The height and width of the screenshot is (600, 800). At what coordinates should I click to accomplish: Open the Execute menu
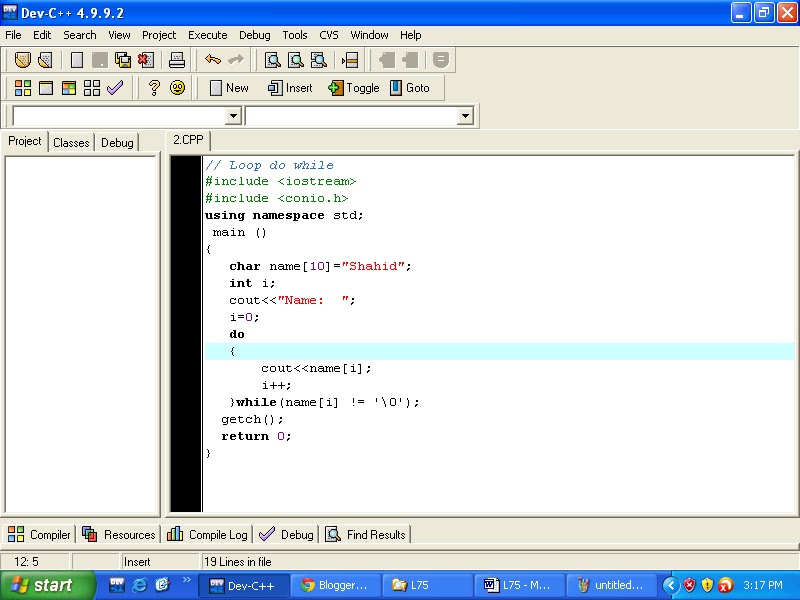click(208, 35)
